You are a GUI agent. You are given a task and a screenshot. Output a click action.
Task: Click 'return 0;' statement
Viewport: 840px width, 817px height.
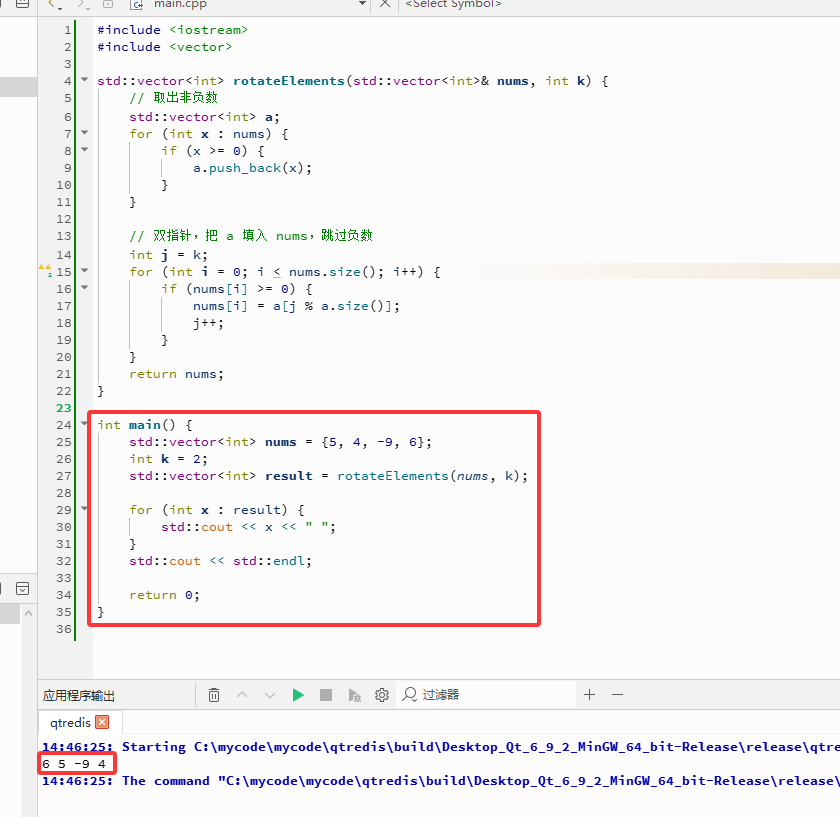click(x=164, y=595)
